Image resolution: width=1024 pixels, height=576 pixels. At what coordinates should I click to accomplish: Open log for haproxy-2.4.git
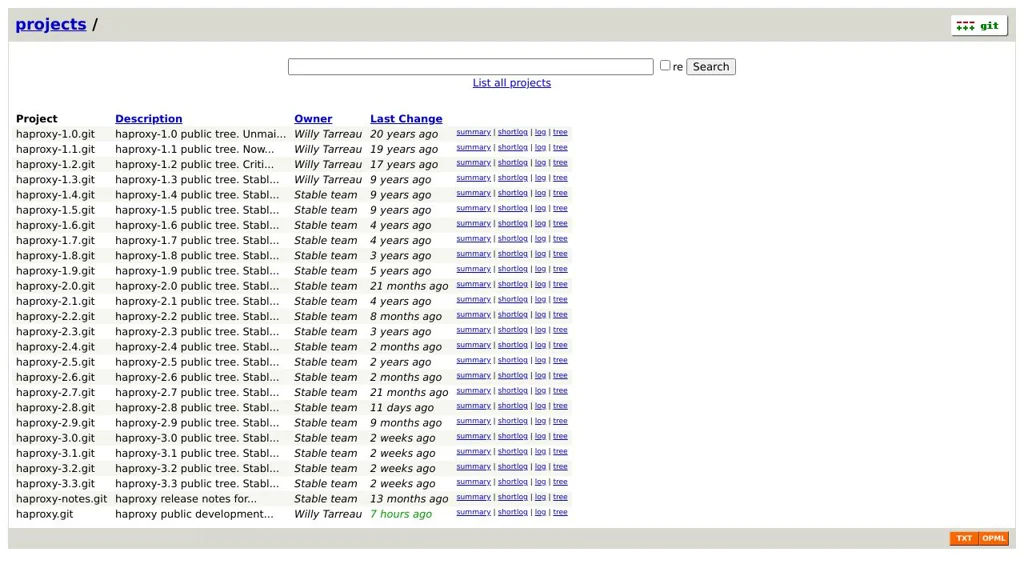tap(540, 345)
